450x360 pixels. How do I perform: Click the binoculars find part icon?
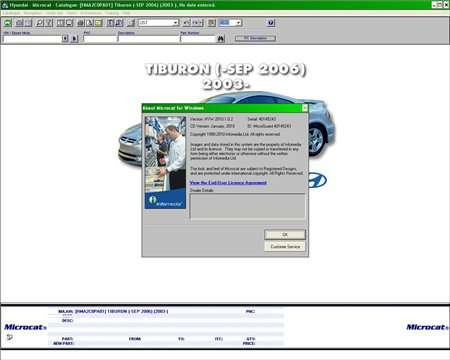(221, 39)
